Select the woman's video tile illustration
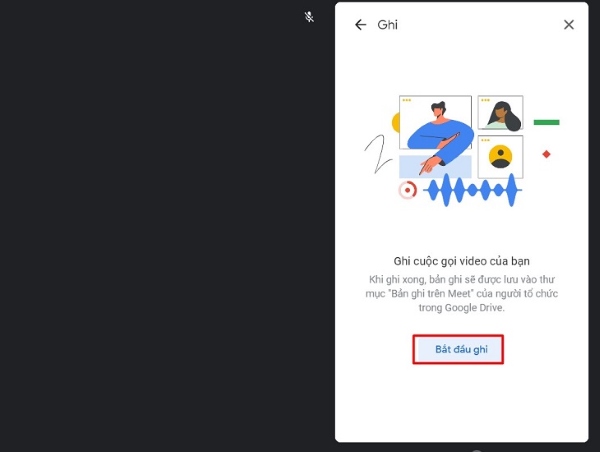 tap(500, 113)
